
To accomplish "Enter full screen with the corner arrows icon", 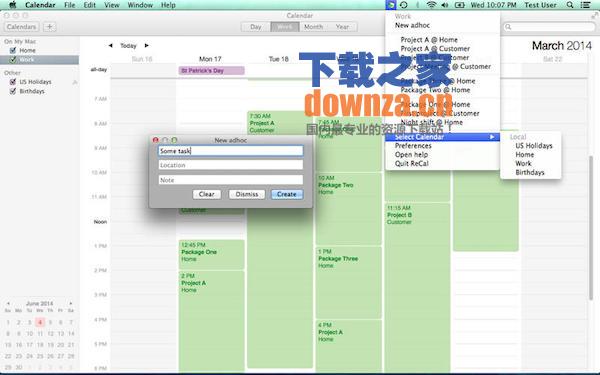I will click(595, 16).
